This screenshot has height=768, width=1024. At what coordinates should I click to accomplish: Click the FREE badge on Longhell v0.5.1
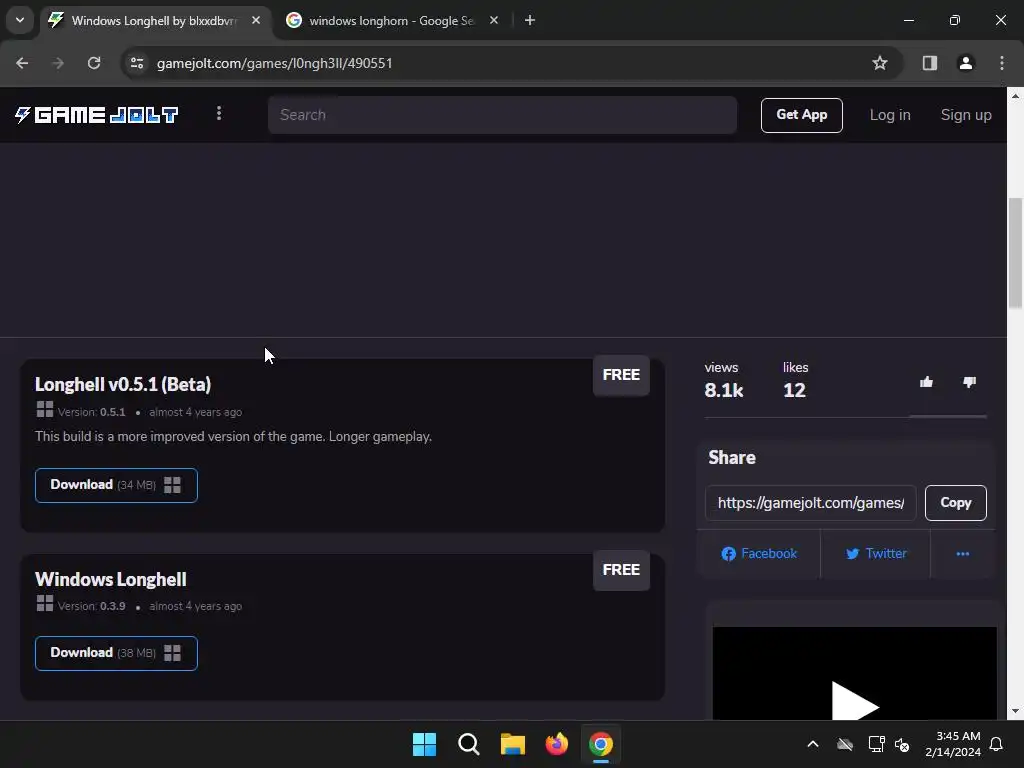[x=621, y=375]
